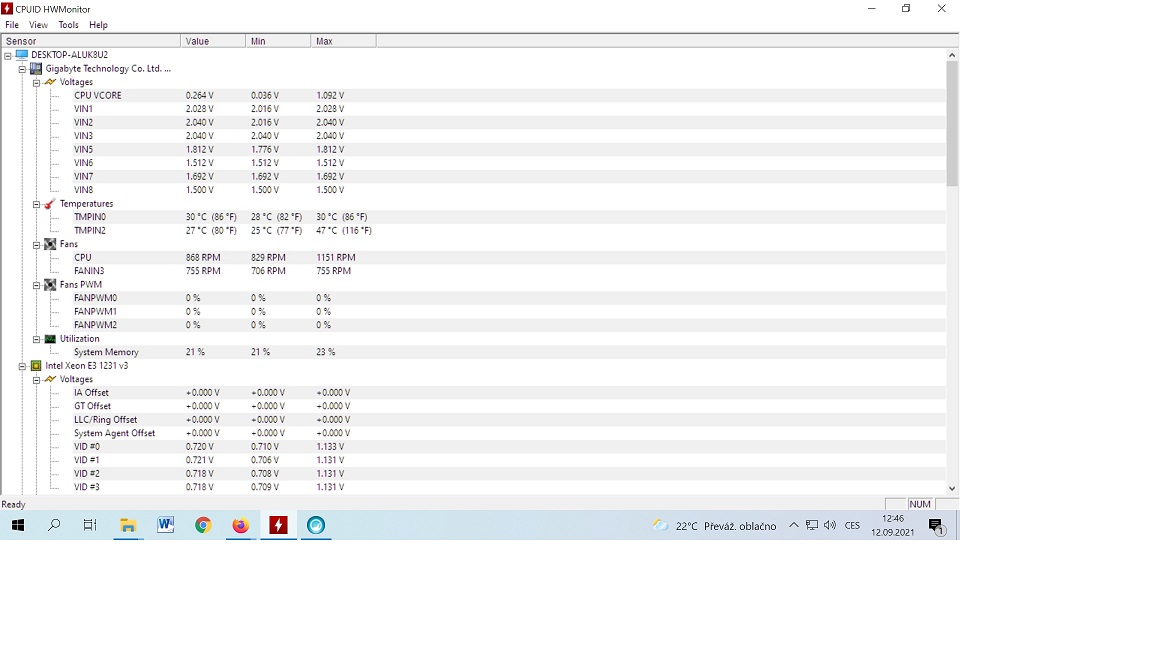The height and width of the screenshot is (648, 1152).
Task: Open the Windows Start menu
Action: 18,525
